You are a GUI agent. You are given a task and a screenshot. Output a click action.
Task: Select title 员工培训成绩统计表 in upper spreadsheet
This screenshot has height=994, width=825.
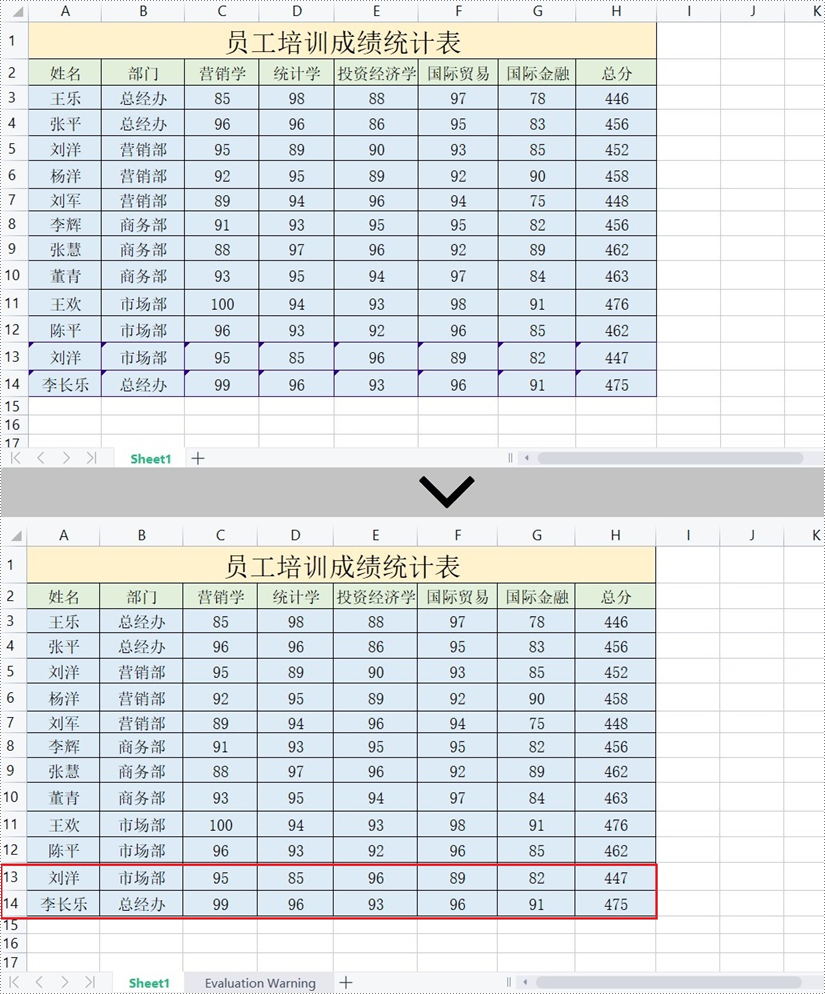[342, 41]
